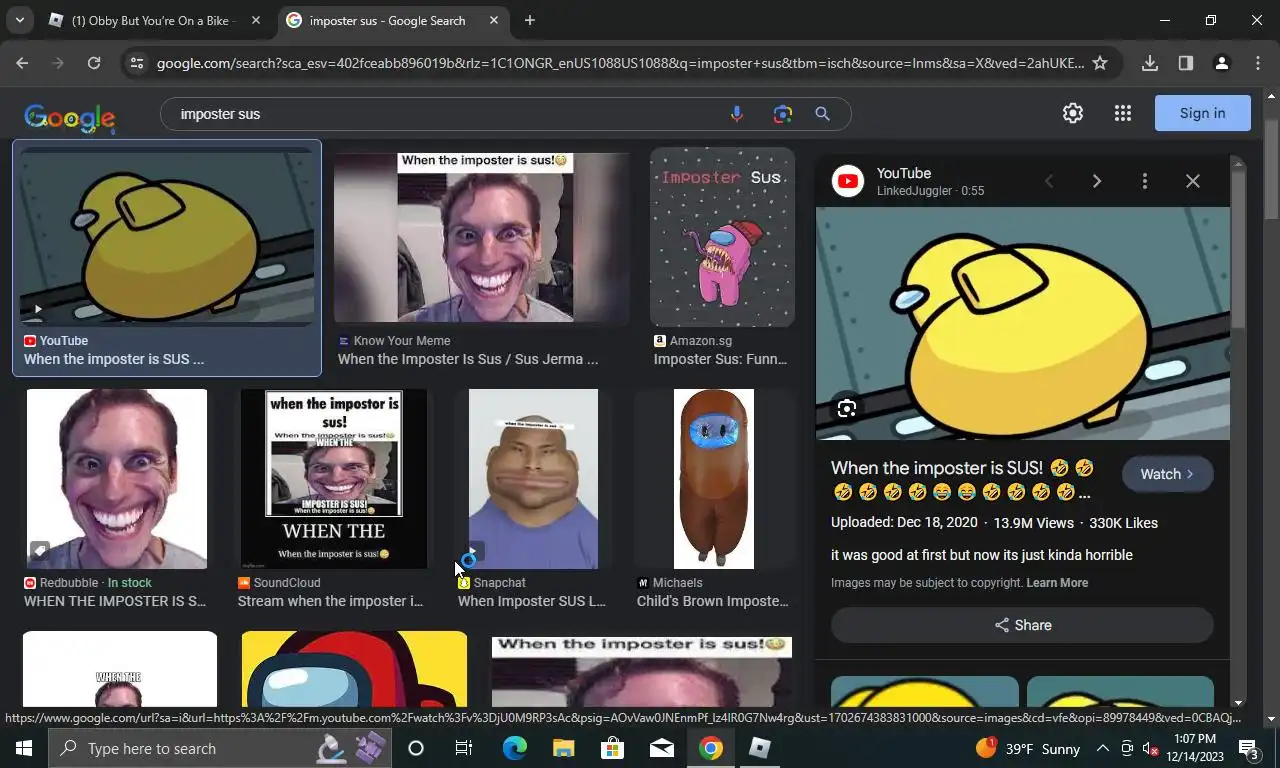Open the SoundCloud meme image
This screenshot has height=768, width=1280.
(x=334, y=479)
